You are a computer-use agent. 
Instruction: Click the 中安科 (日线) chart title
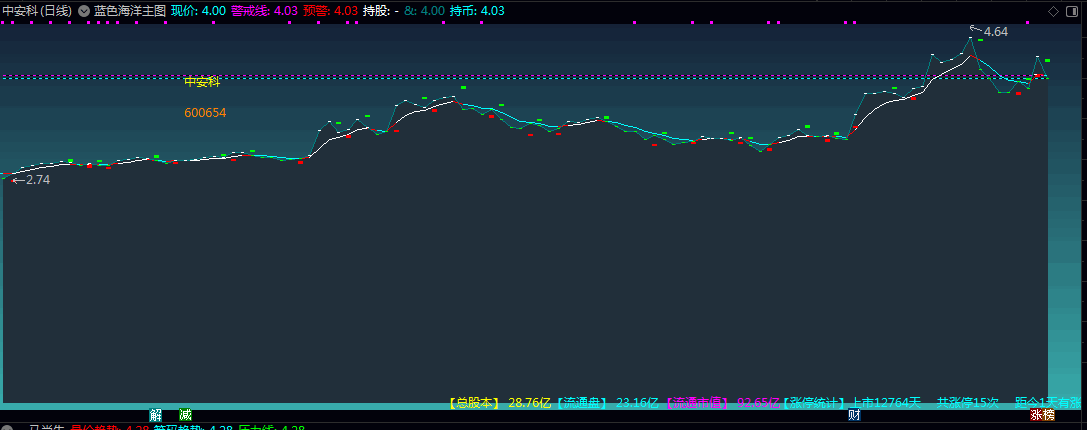pyautogui.click(x=37, y=11)
